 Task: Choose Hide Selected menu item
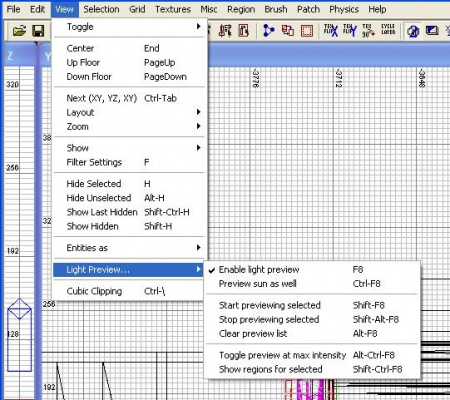[x=129, y=184]
